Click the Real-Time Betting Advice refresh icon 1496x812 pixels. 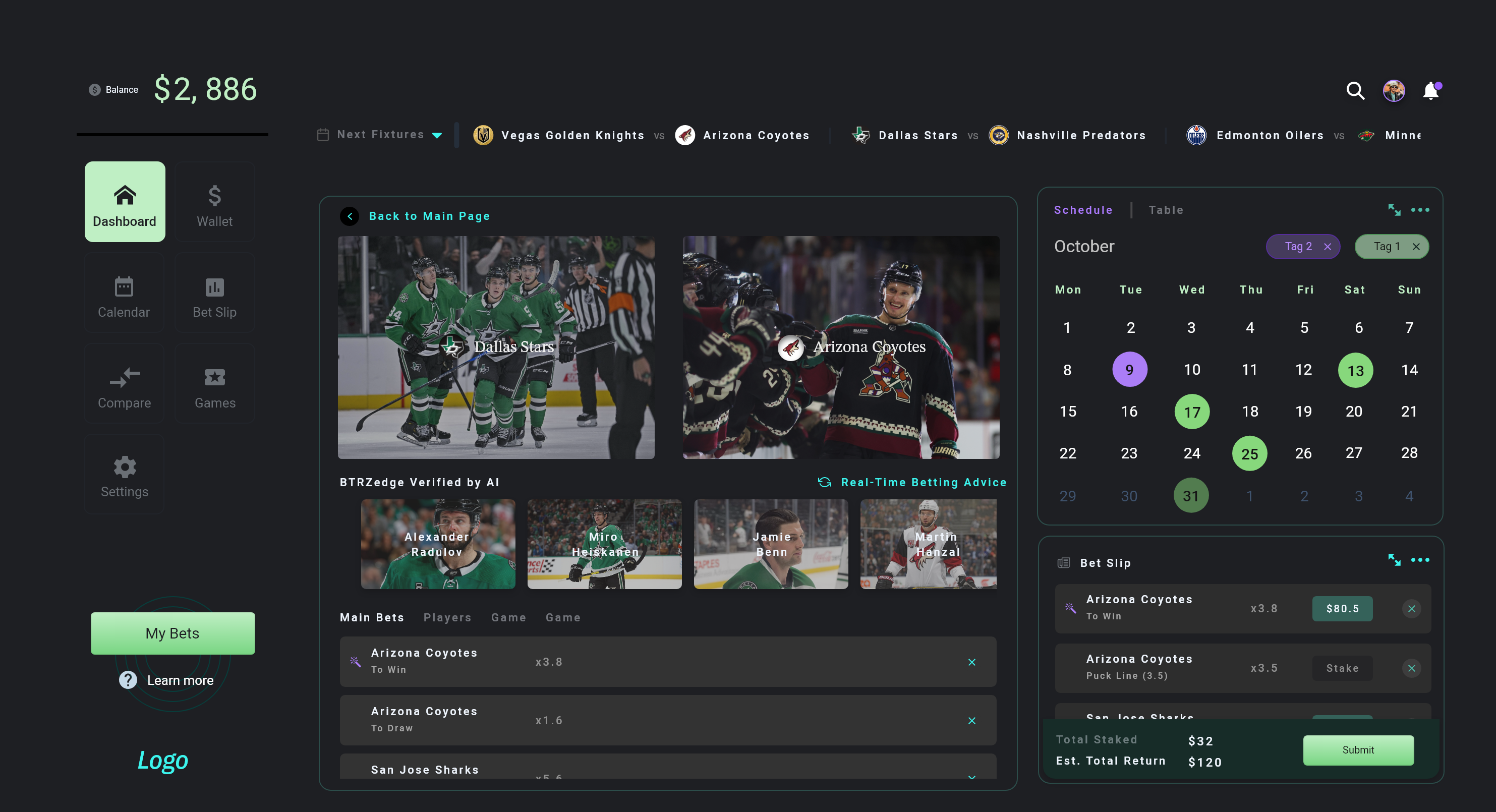pos(824,482)
